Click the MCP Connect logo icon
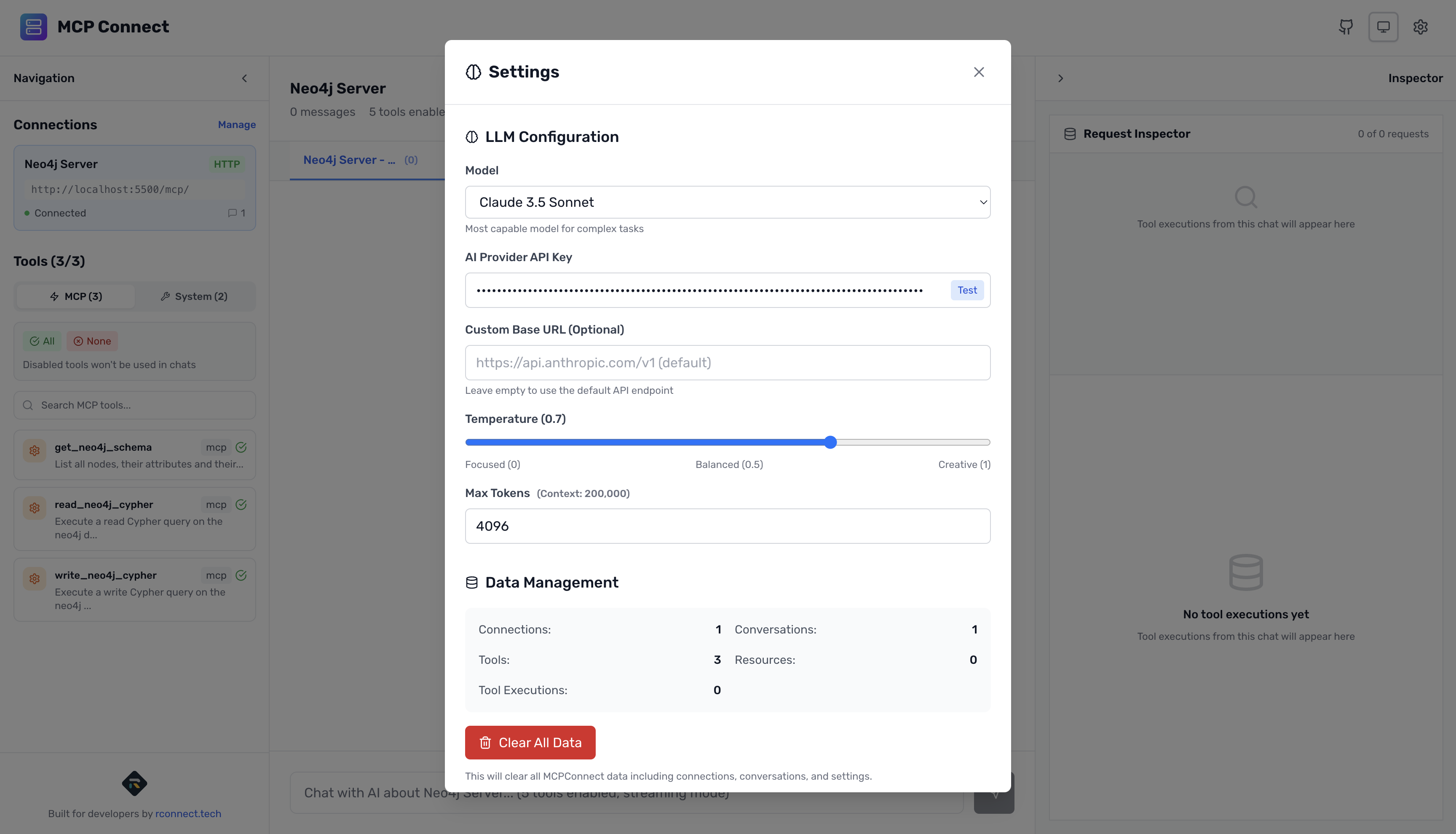Viewport: 1456px width, 834px height. pos(34,27)
